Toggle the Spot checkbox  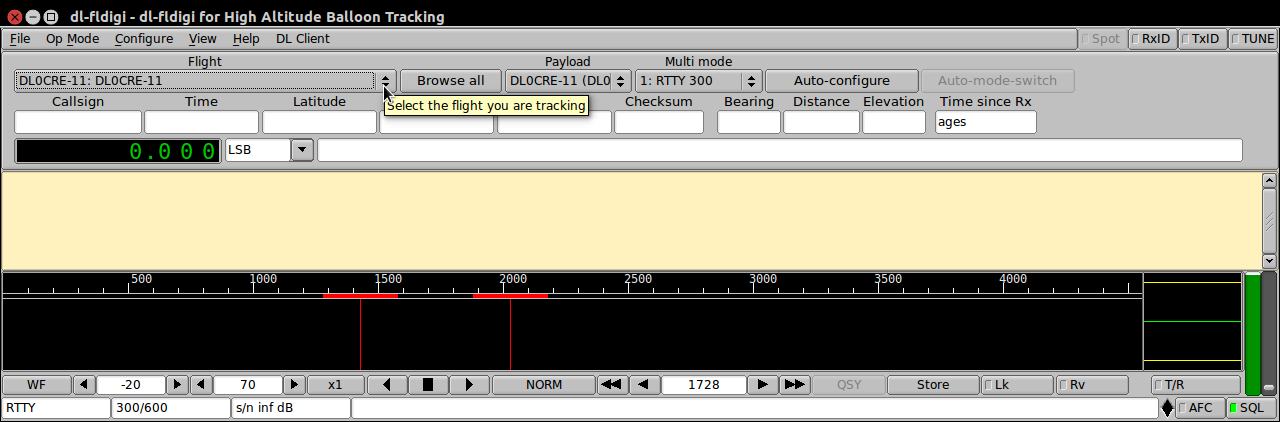click(x=1102, y=39)
